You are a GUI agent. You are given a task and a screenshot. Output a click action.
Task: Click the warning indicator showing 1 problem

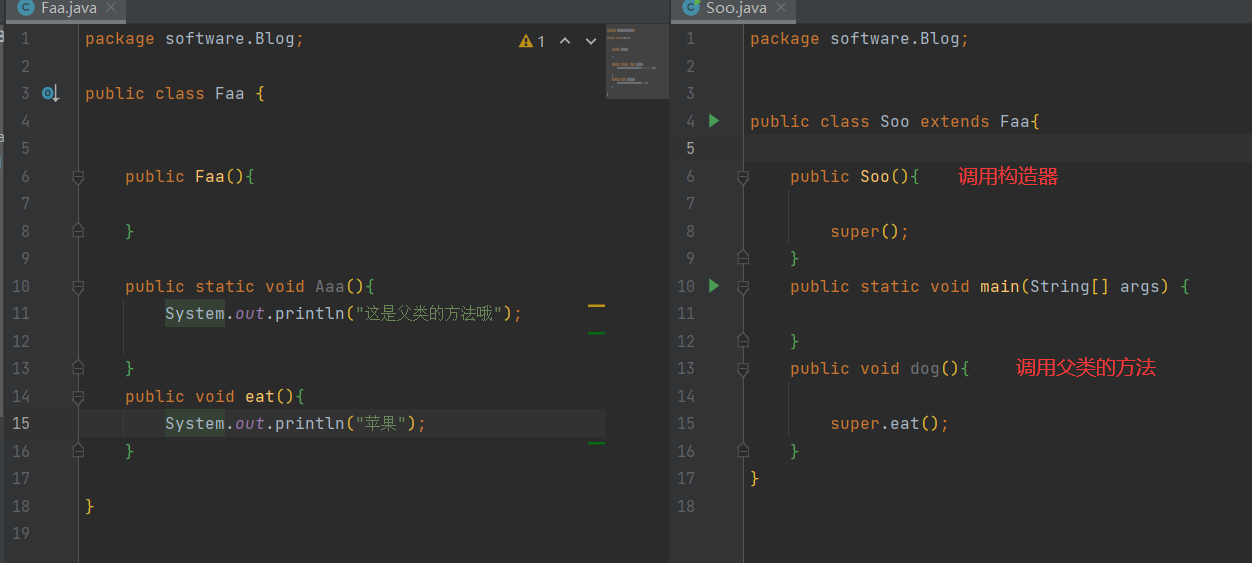click(532, 41)
